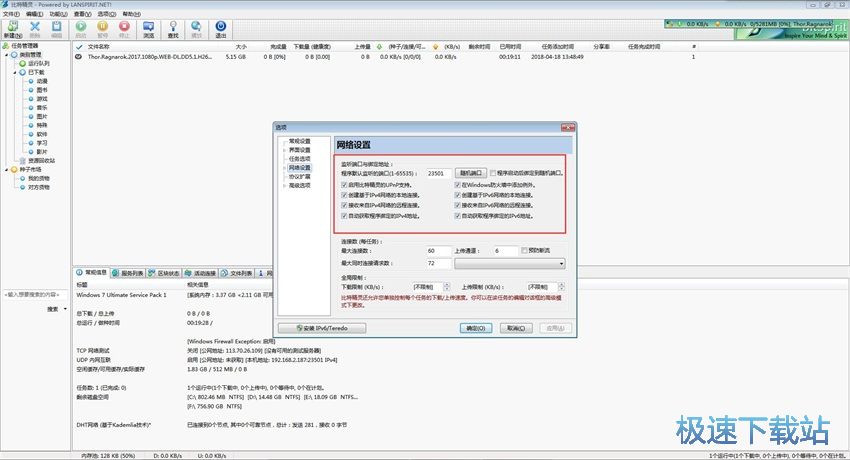Toggle the 预防断流 checkbox
850x460 pixels.
(524, 250)
